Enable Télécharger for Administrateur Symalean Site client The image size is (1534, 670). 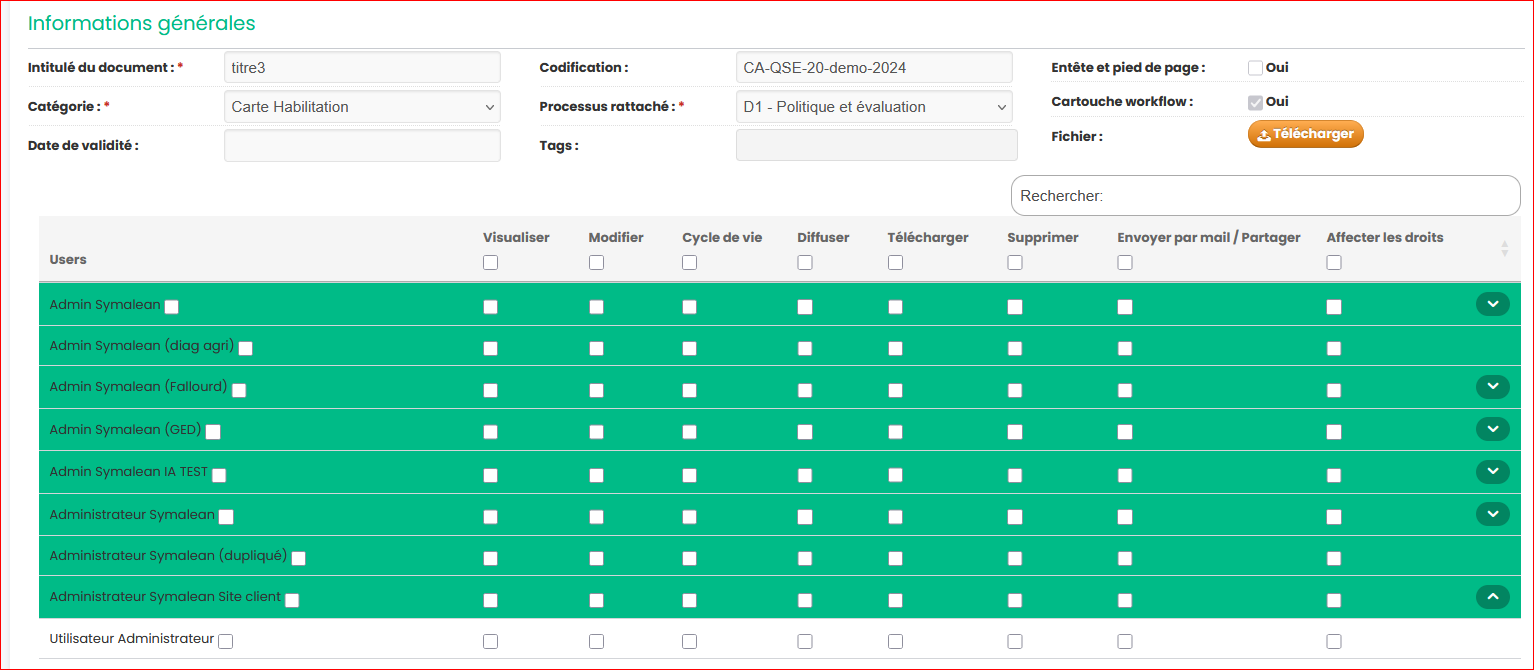point(895,600)
